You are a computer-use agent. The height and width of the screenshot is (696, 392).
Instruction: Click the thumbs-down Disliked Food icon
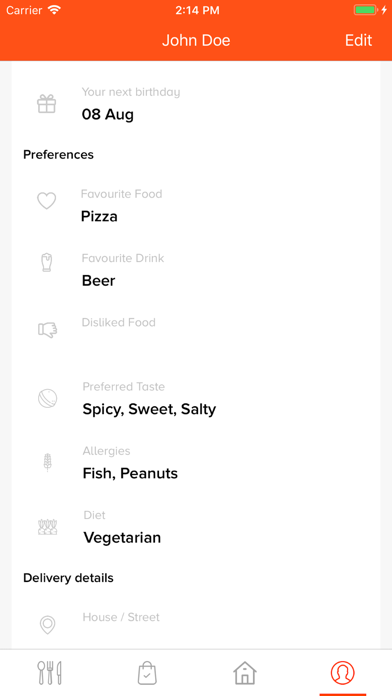(48, 330)
